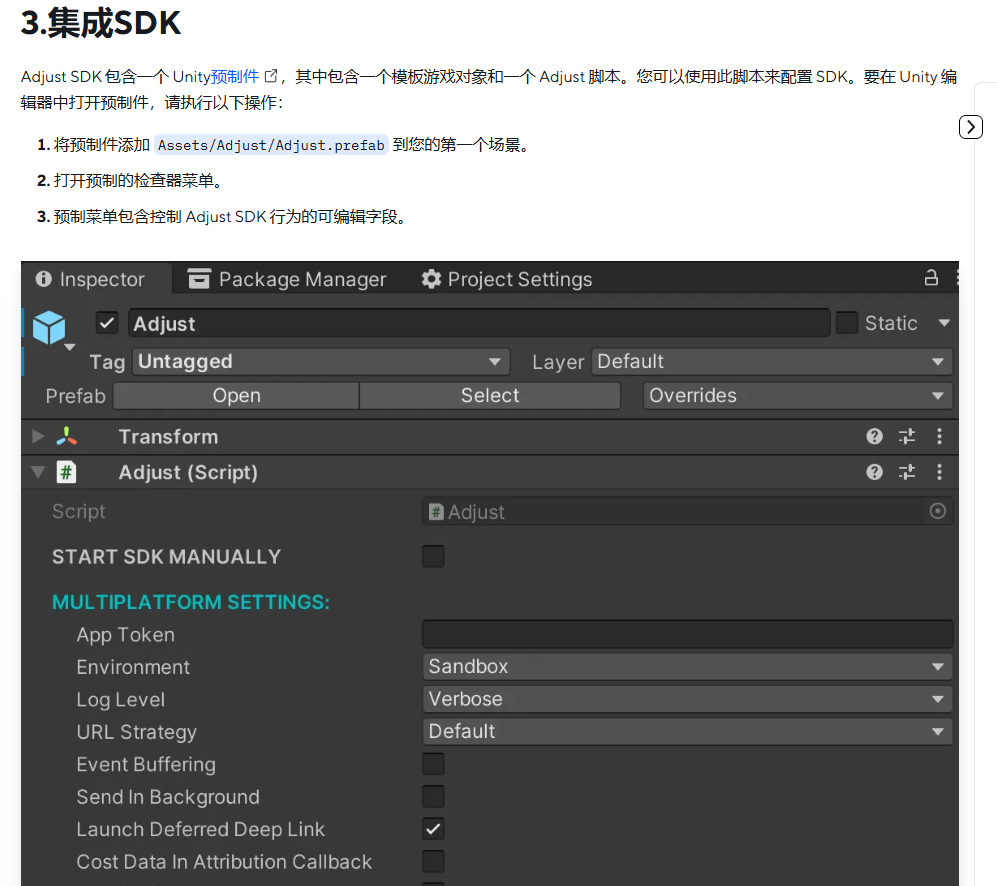Click the Adjust prefab cube icon
The height and width of the screenshot is (886, 997).
pos(49,328)
